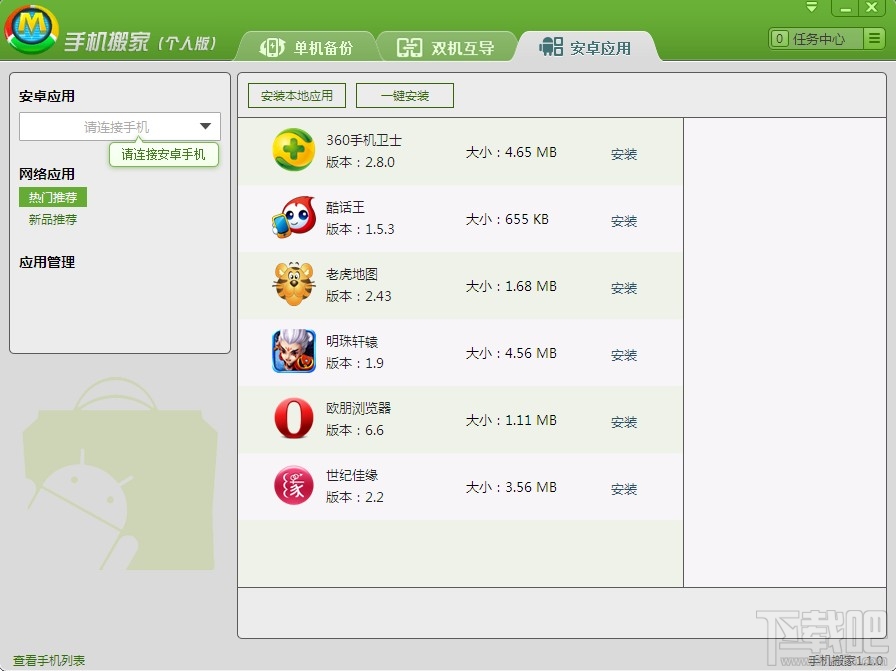
Task: Click the 手机搬家 logo icon
Action: (31, 29)
